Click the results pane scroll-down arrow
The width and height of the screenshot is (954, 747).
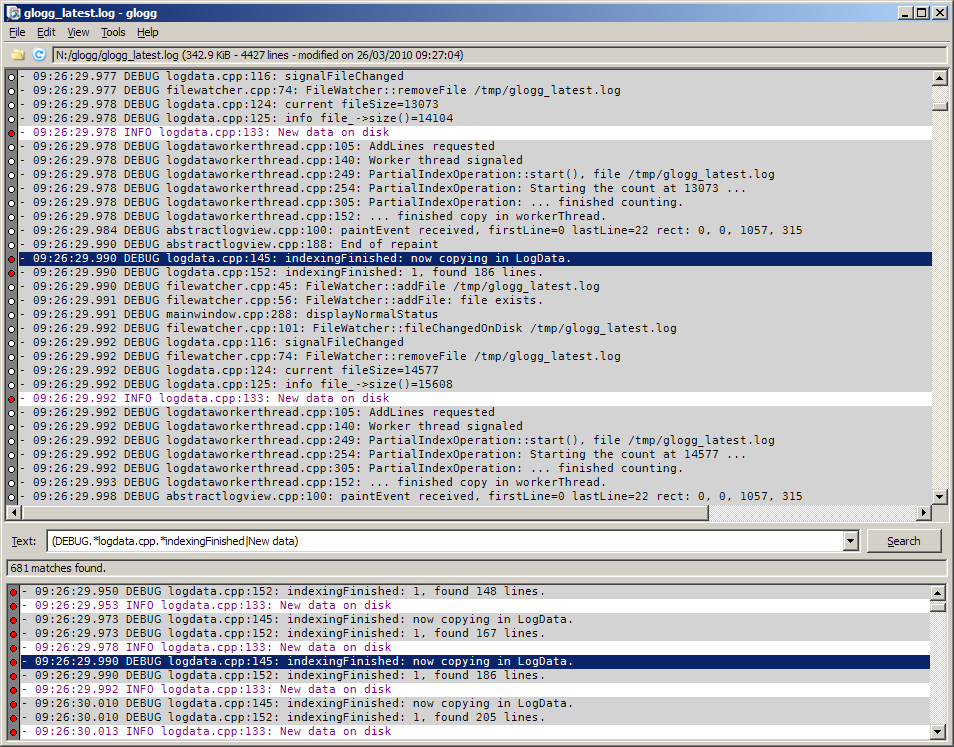[937, 732]
